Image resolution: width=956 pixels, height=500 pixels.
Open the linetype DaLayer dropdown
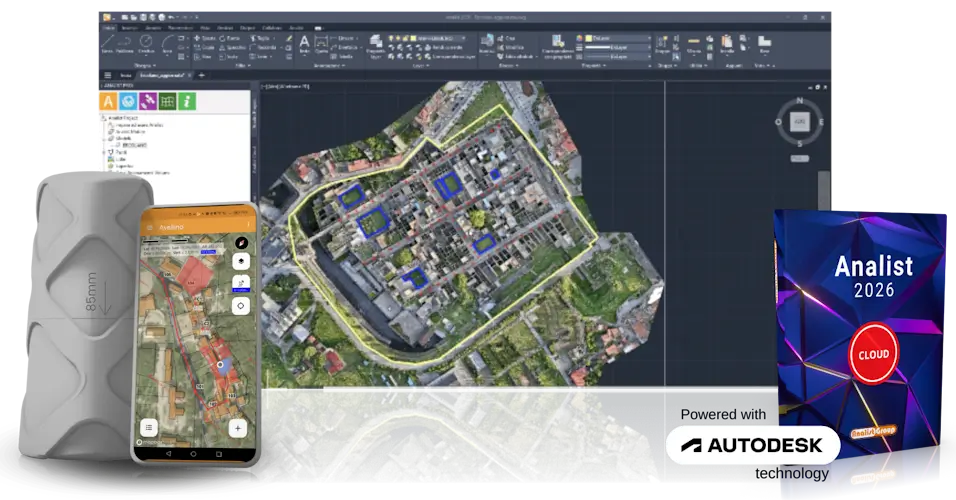pos(617,56)
